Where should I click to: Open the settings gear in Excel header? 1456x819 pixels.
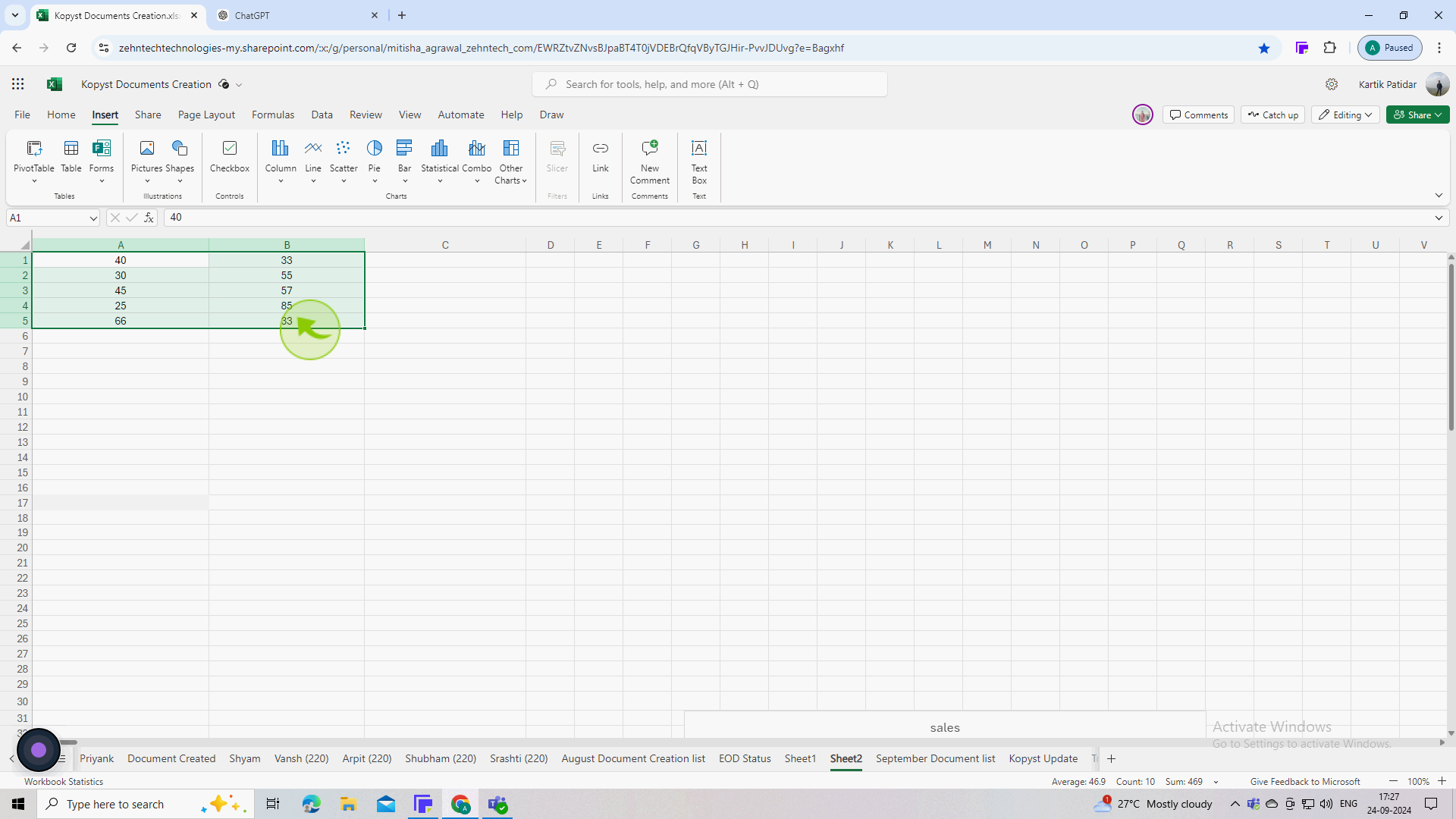tap(1332, 84)
